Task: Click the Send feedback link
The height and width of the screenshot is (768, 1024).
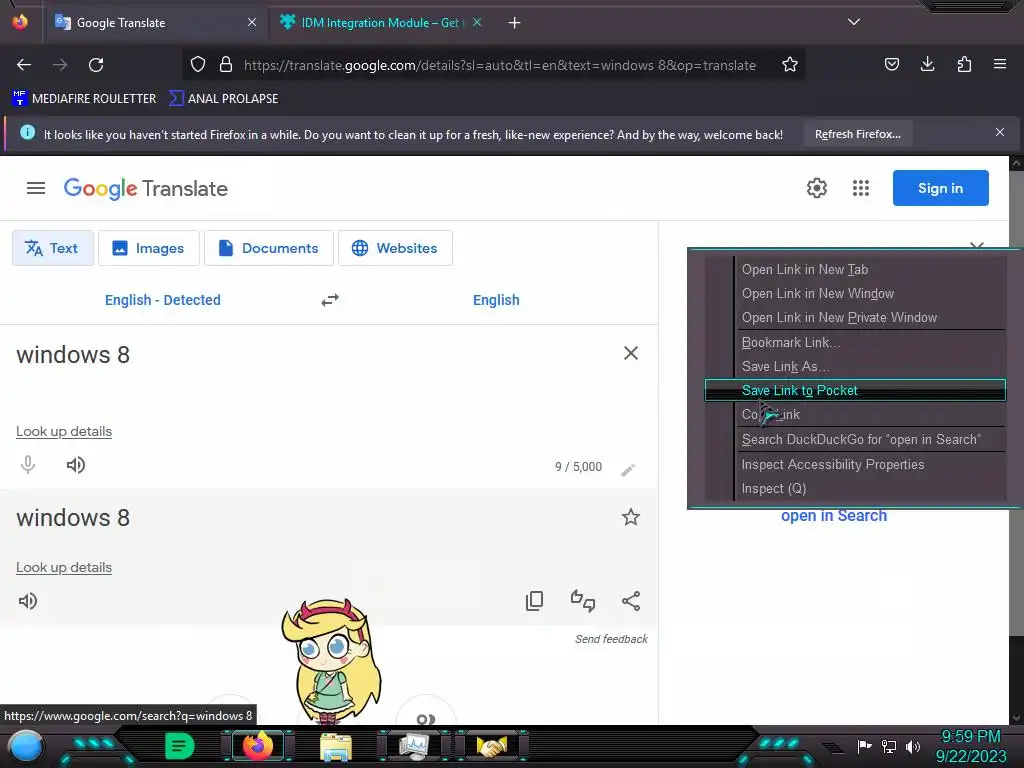Action: coord(611,639)
